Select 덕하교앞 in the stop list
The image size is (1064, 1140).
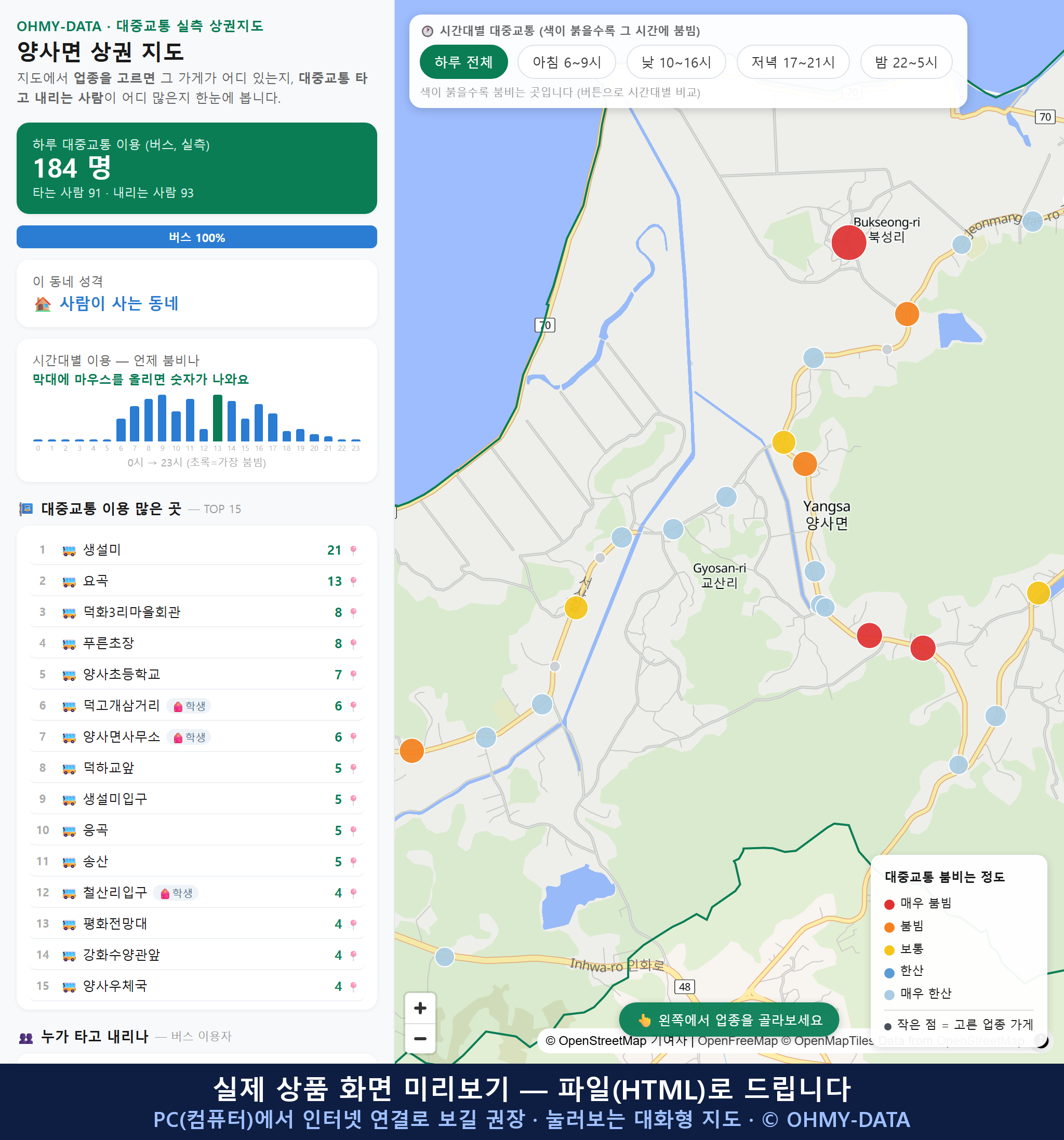197,768
